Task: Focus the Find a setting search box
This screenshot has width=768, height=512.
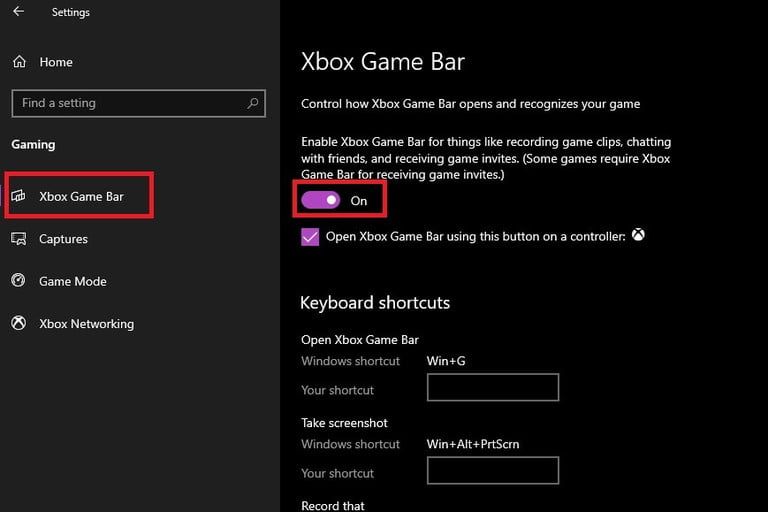Action: pos(139,103)
